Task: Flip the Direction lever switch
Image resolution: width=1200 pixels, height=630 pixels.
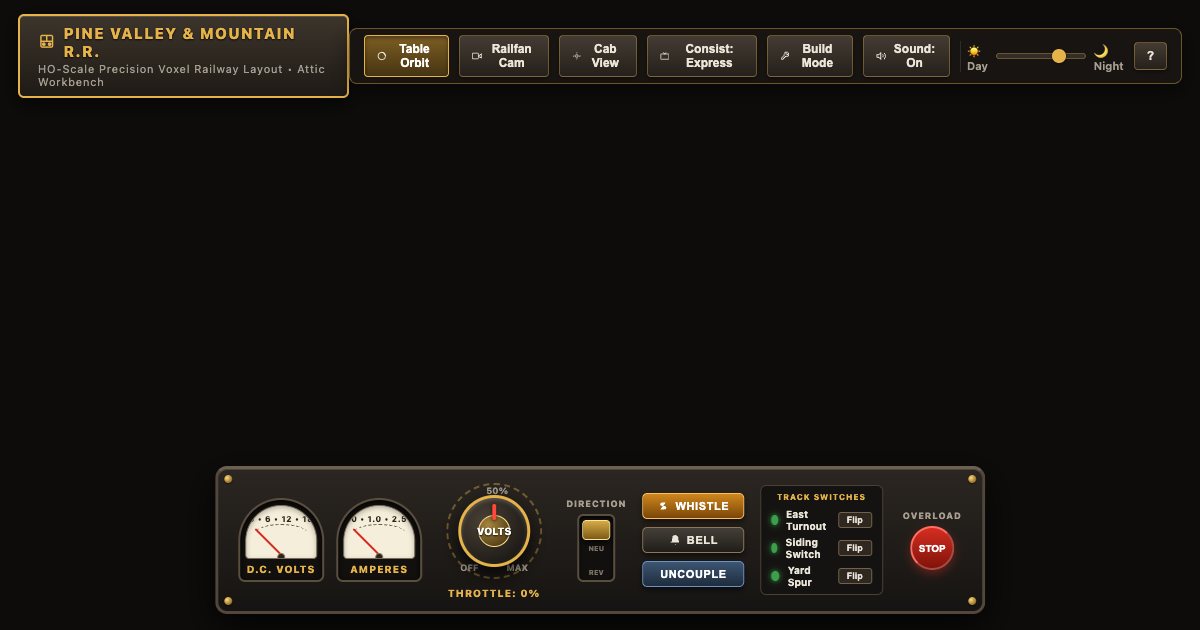Action: 596,548
